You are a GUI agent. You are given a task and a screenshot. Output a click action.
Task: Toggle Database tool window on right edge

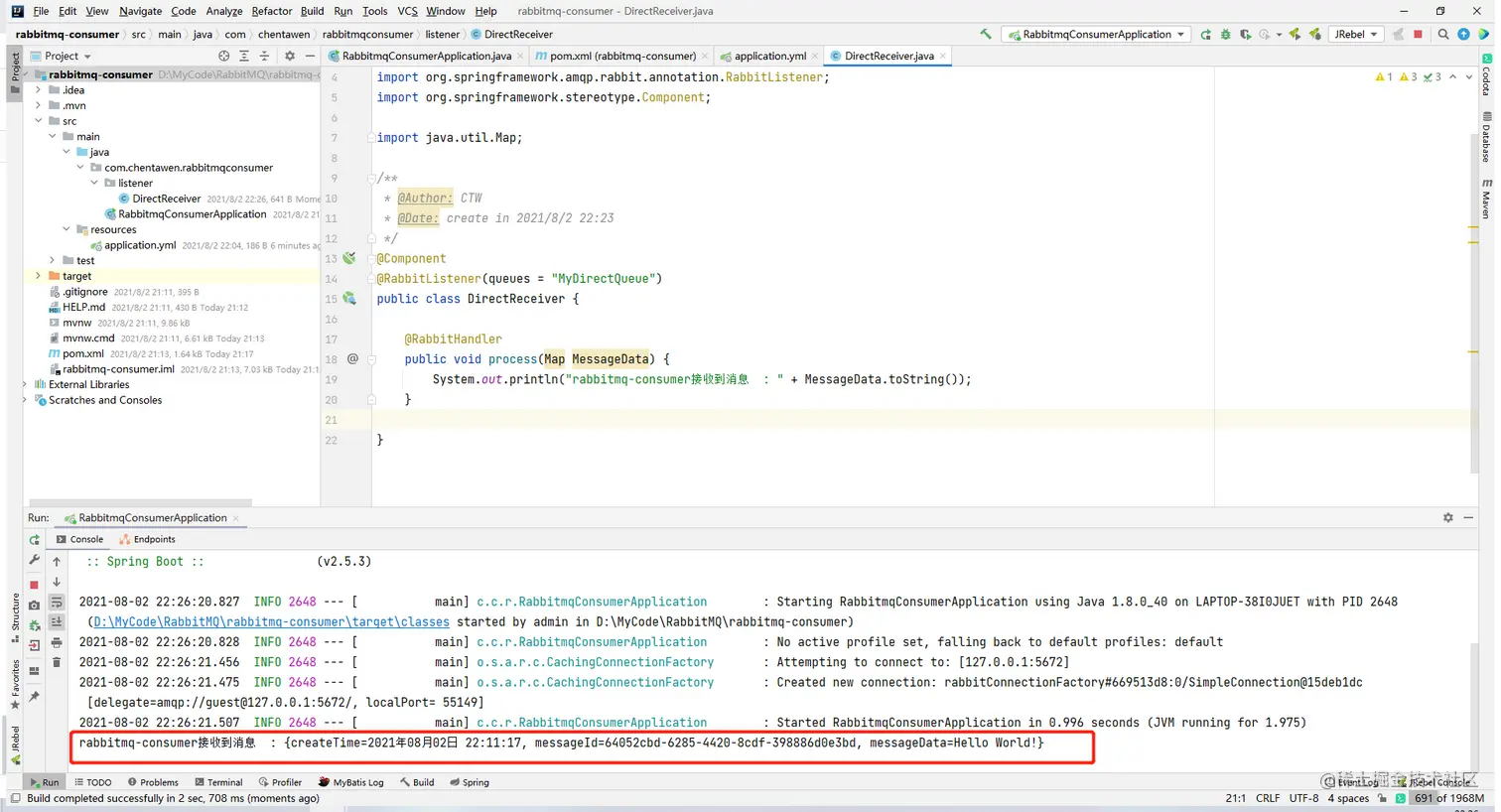click(x=1486, y=137)
